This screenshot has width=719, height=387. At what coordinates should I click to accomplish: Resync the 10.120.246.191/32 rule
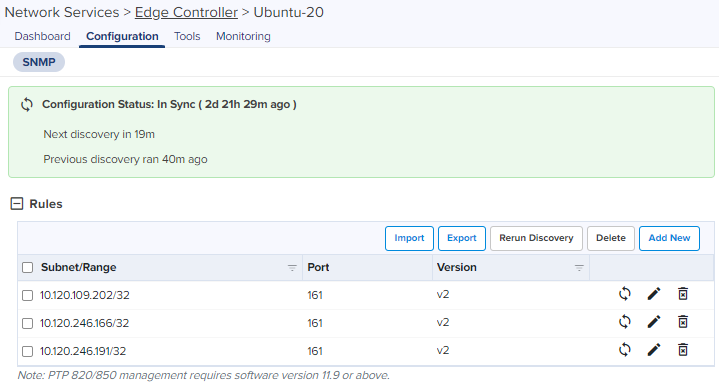click(625, 350)
